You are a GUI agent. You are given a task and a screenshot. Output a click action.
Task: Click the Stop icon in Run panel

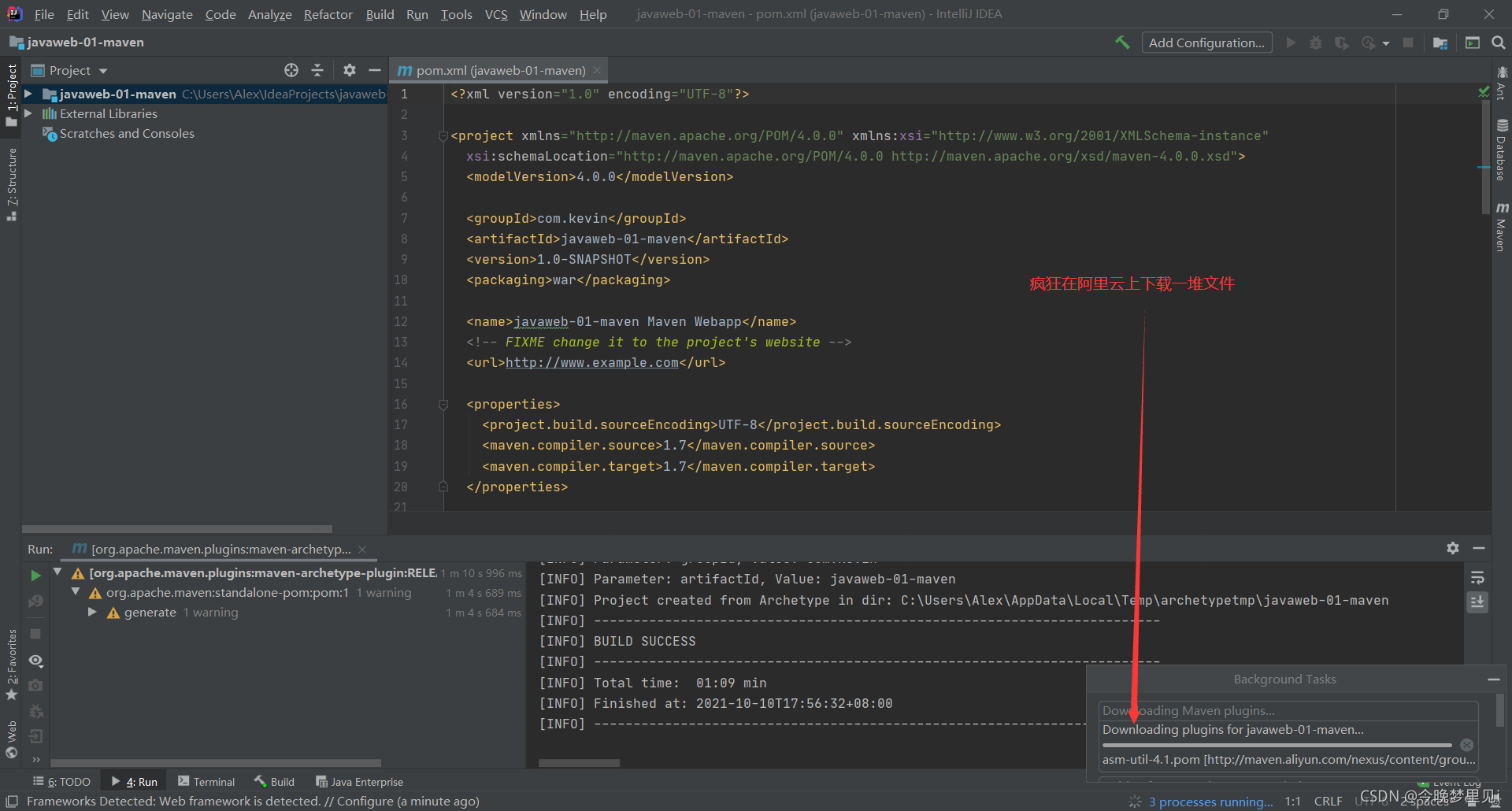coord(35,634)
